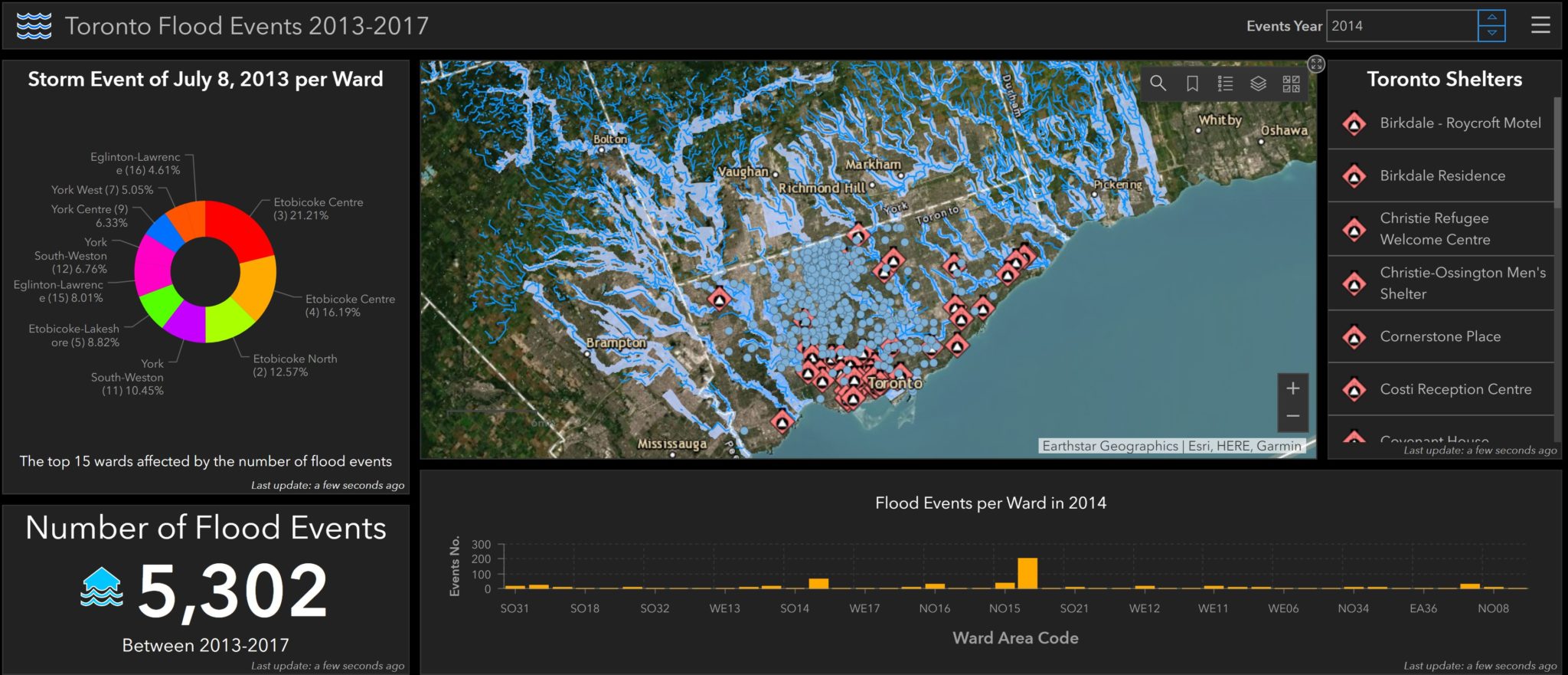Open the map layers list
1568x675 pixels.
[1258, 84]
